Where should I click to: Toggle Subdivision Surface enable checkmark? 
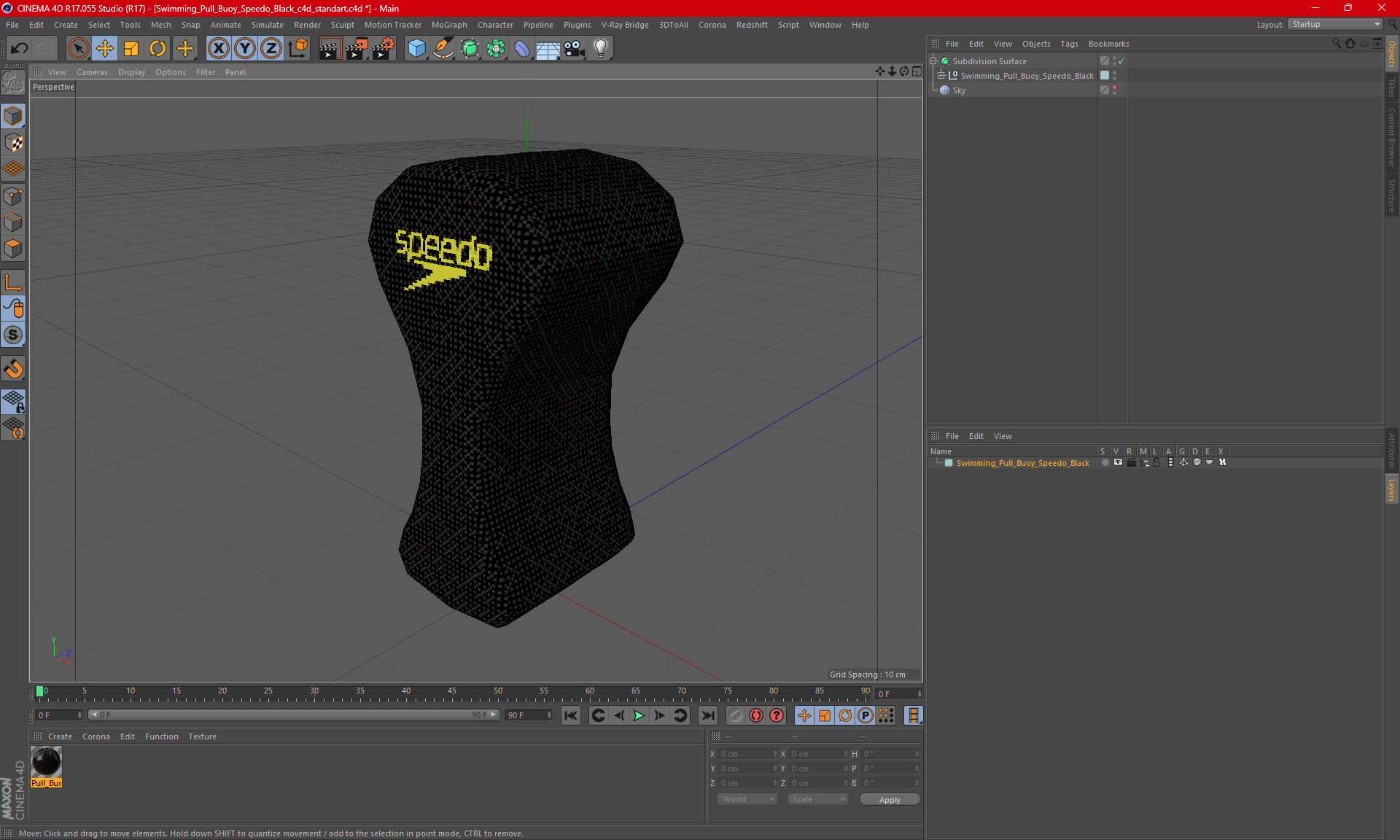click(1121, 61)
